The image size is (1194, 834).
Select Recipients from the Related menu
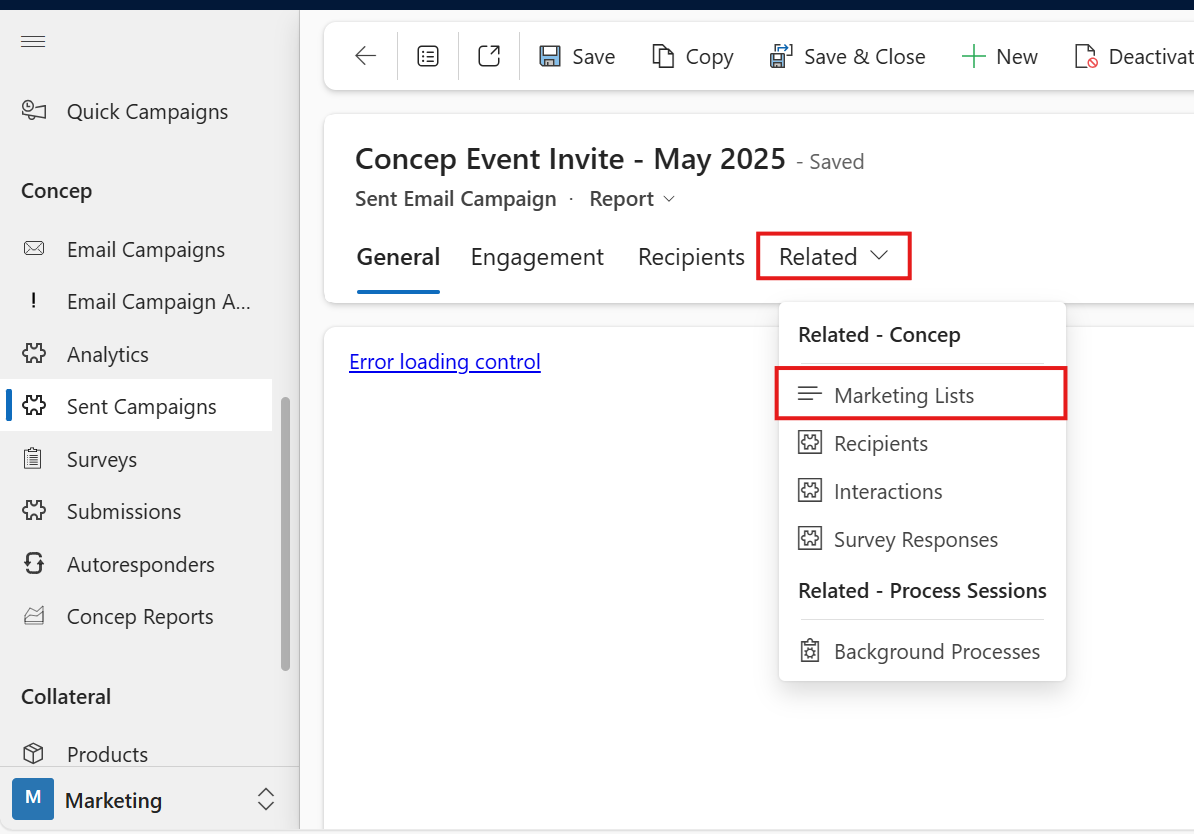(x=921, y=443)
